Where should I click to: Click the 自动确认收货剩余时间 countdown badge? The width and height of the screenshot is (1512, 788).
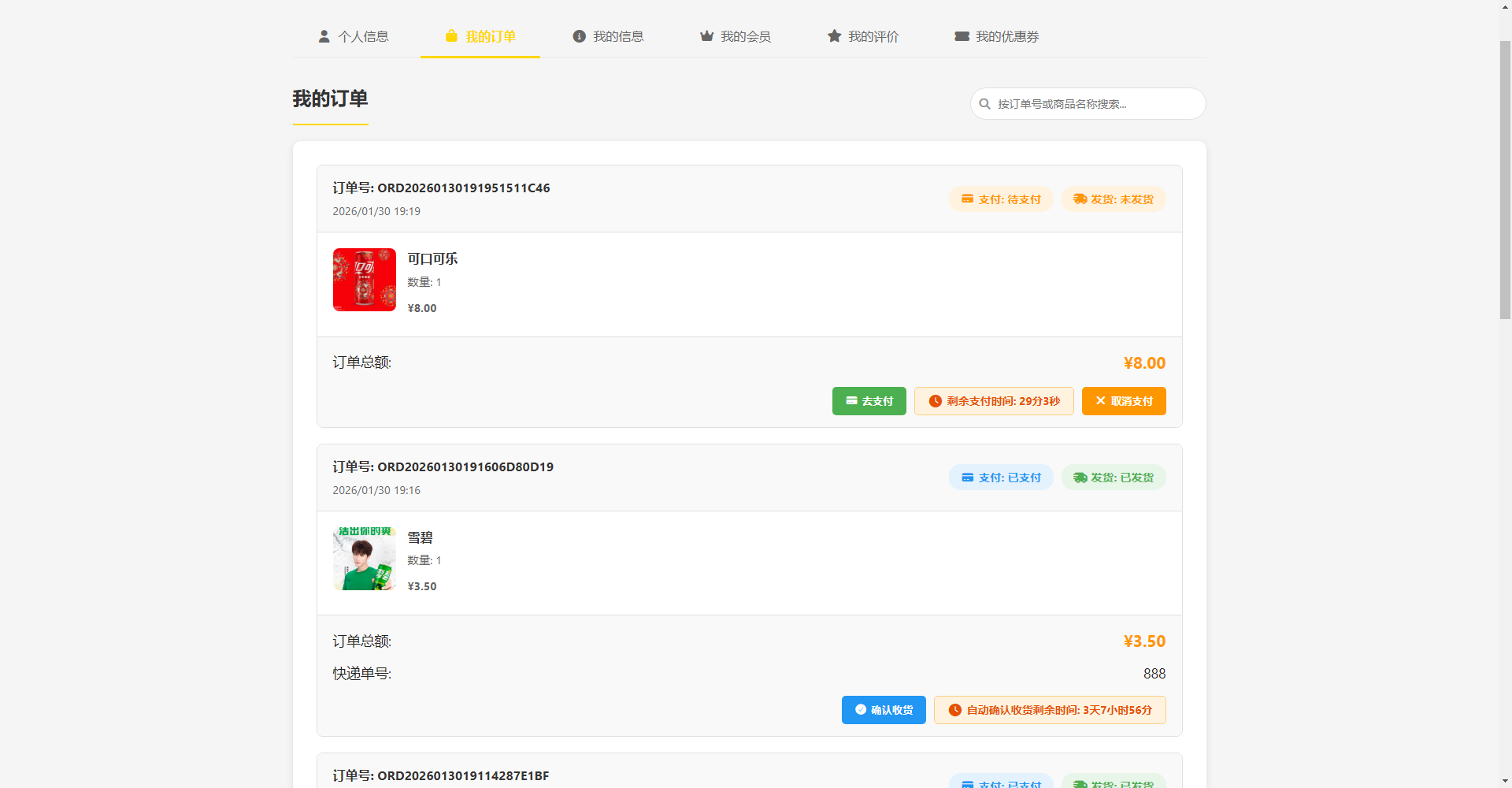click(x=1050, y=710)
